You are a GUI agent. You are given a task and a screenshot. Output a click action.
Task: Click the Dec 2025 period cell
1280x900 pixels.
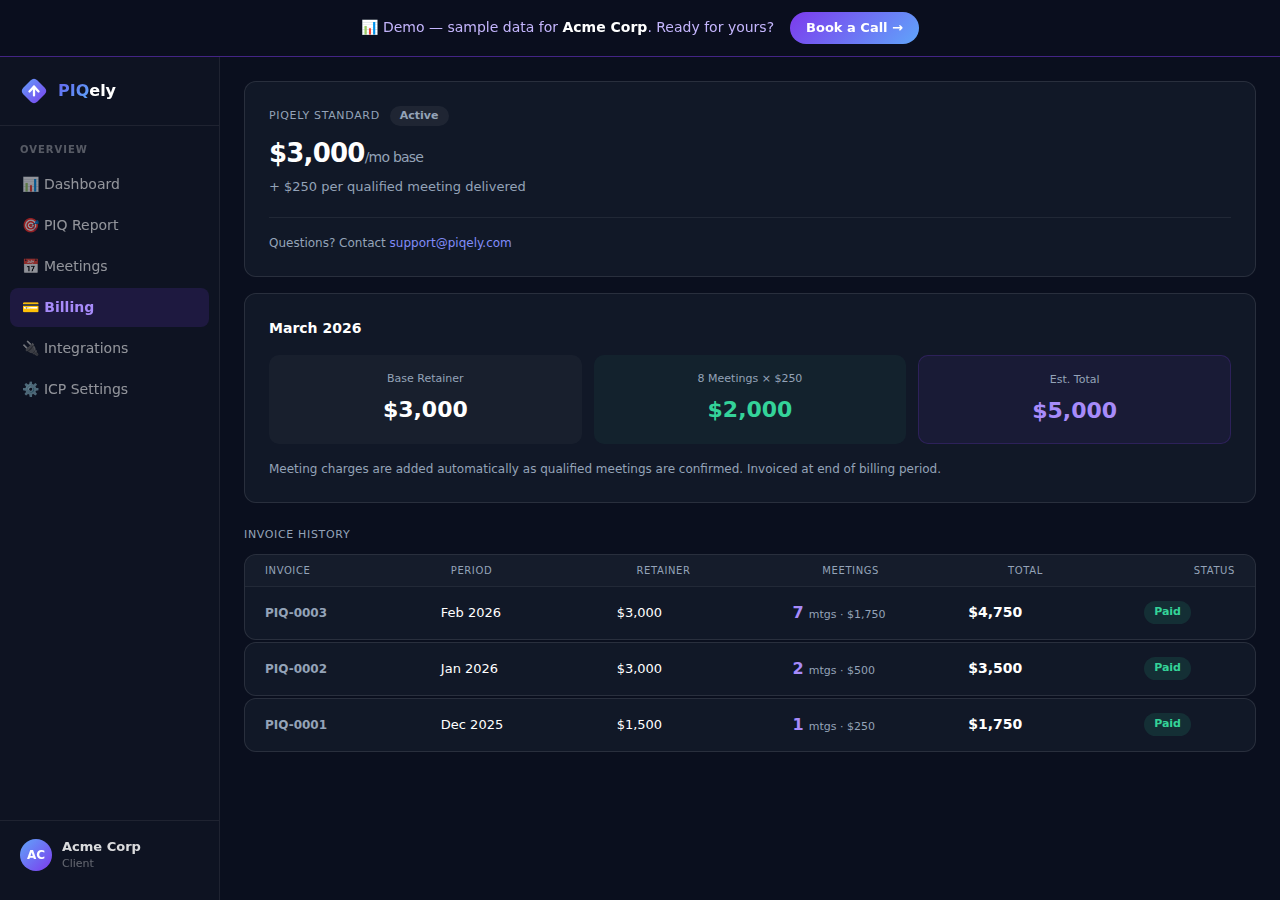472,725
